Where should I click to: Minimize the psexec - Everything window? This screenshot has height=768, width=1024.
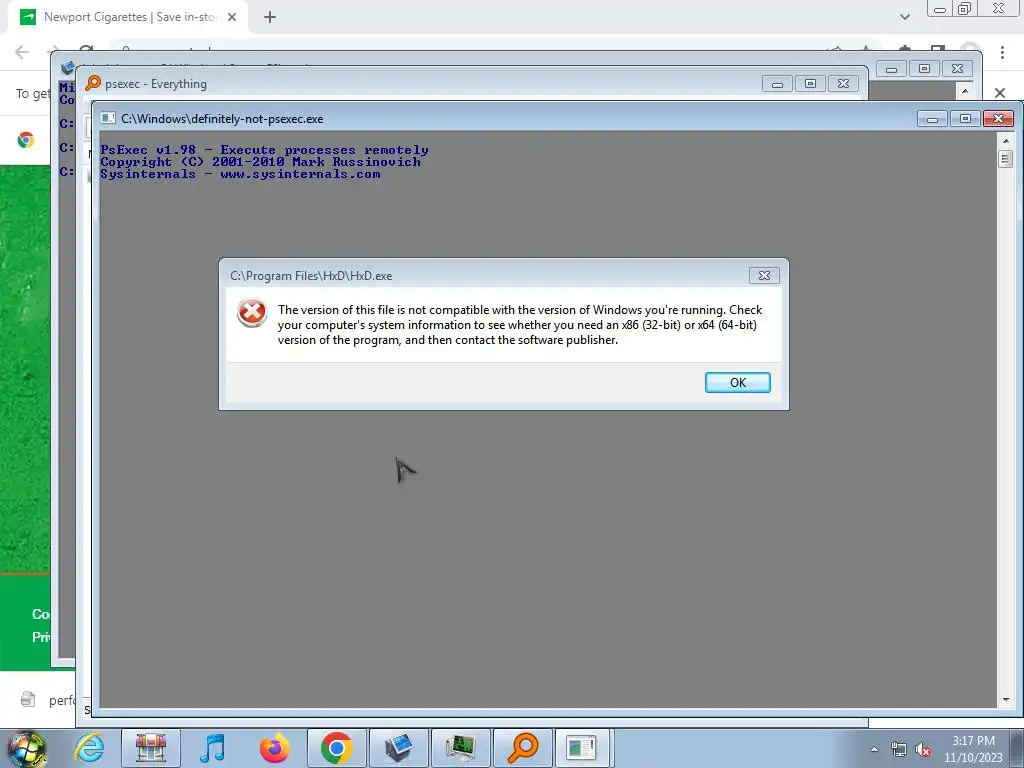coord(777,84)
